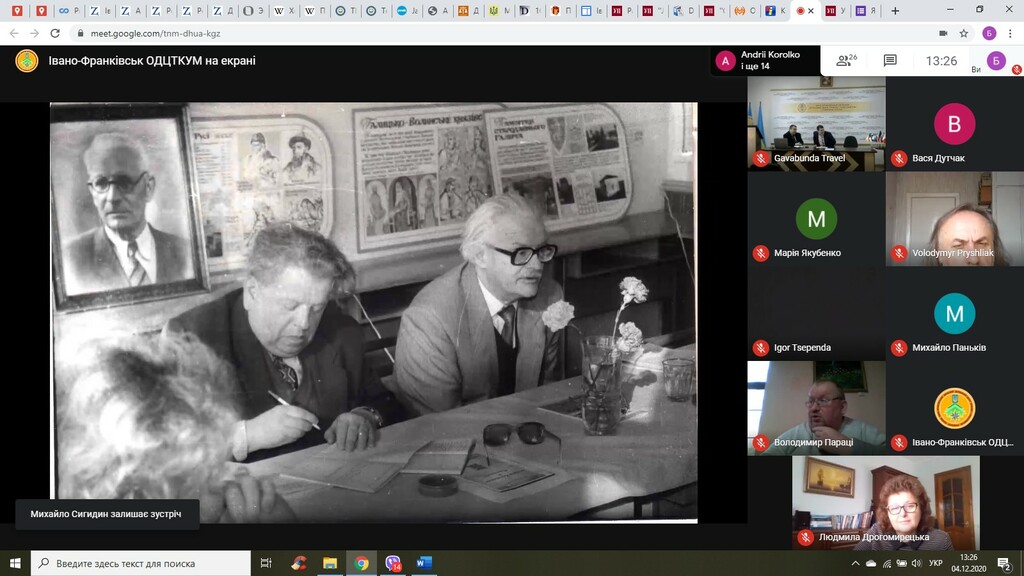The height and width of the screenshot is (576, 1024).
Task: Close the active Meet tab
Action: [813, 10]
